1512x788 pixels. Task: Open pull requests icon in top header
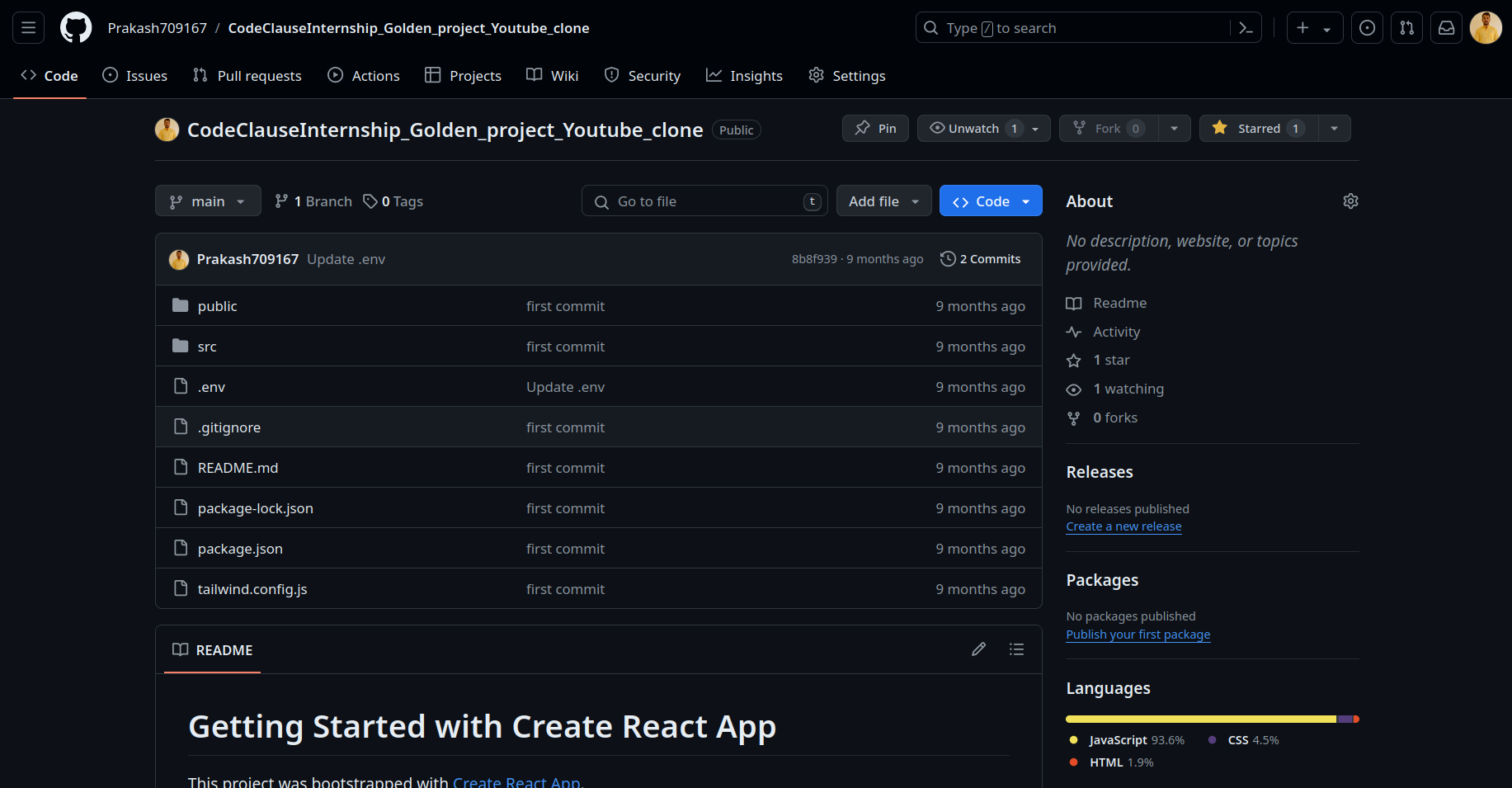click(1406, 28)
